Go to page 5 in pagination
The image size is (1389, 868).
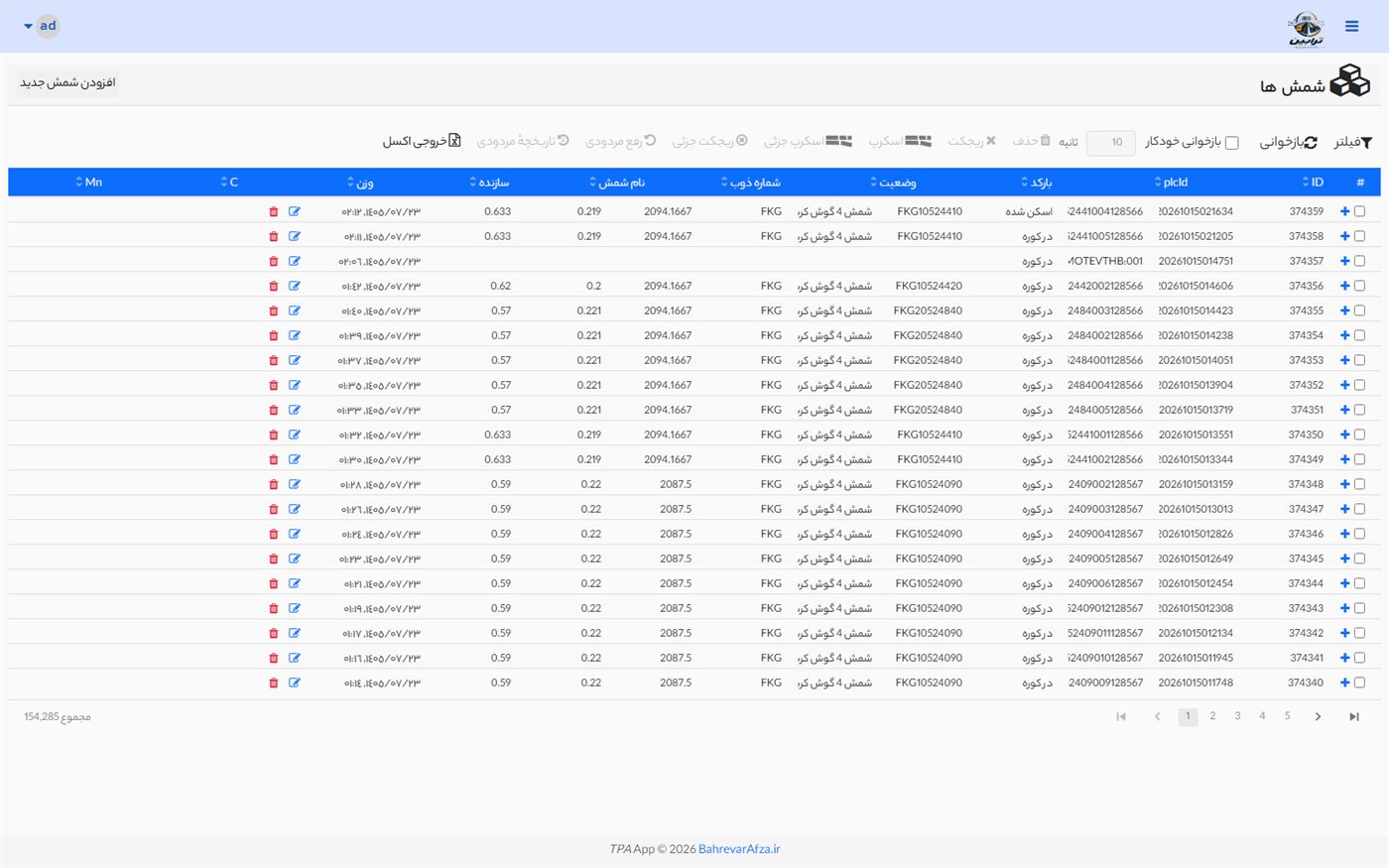[x=1287, y=716]
